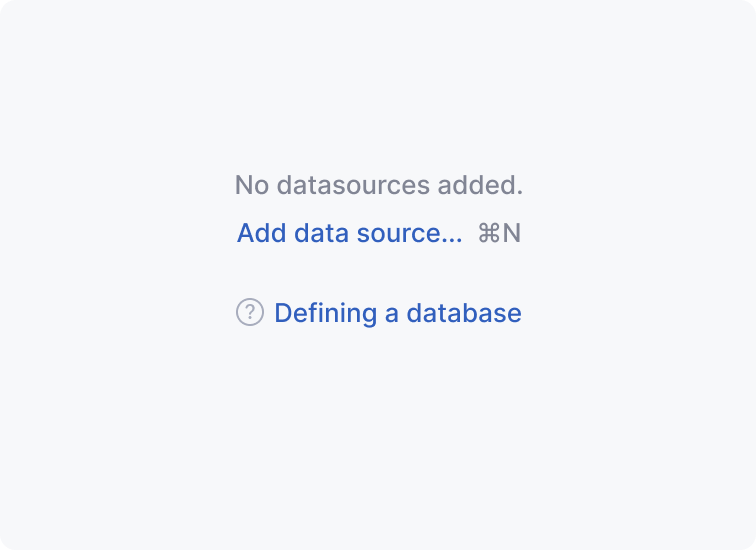Open the Defining a database help link
756x550 pixels.
tap(397, 313)
